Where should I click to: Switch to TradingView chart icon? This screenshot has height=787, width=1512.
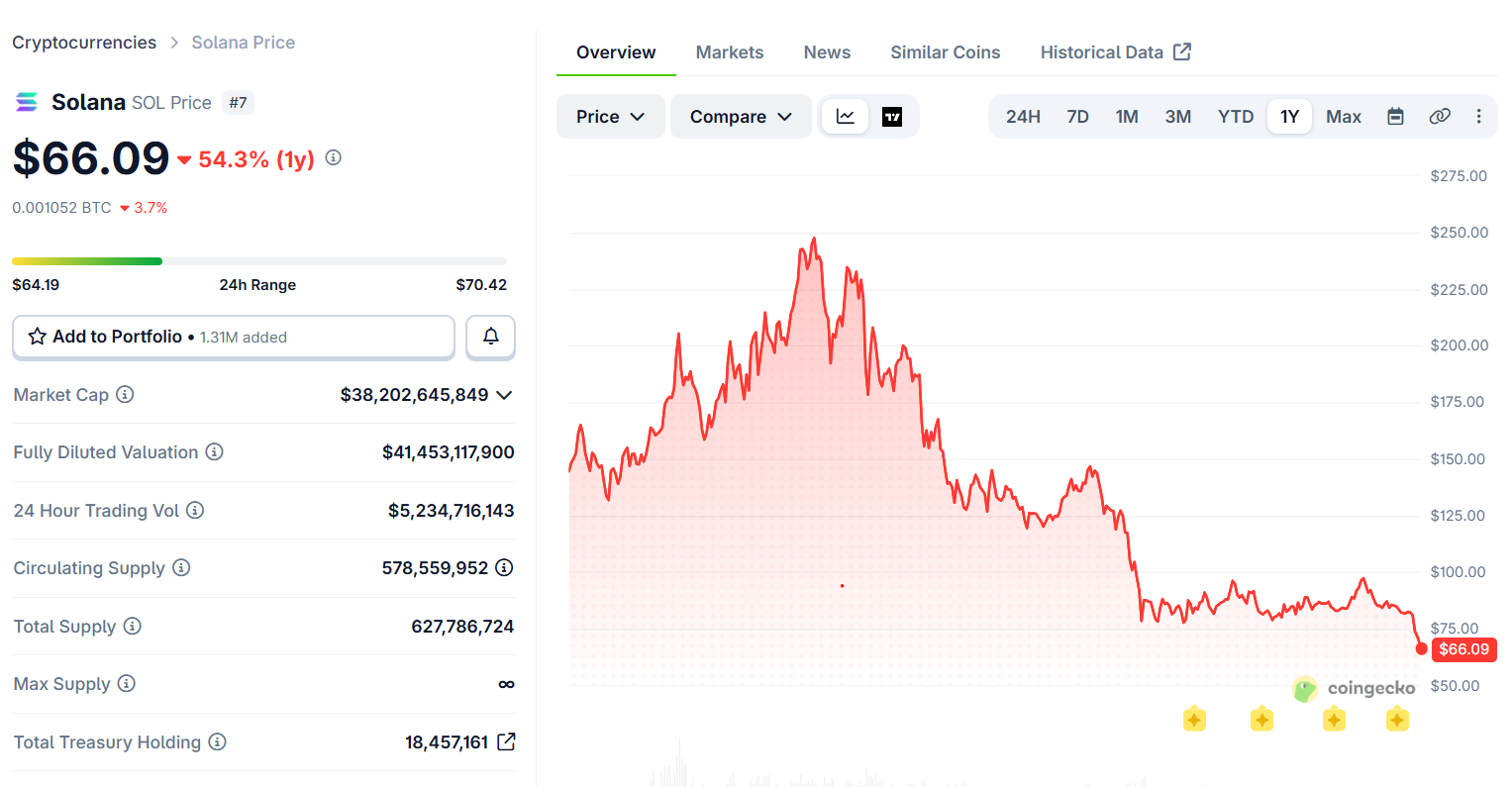pyautogui.click(x=892, y=117)
